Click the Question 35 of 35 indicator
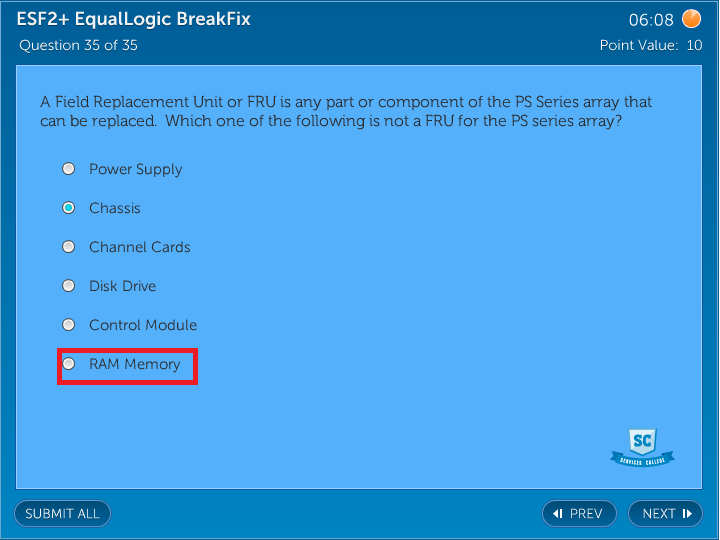Viewport: 720px width, 540px height. click(78, 46)
